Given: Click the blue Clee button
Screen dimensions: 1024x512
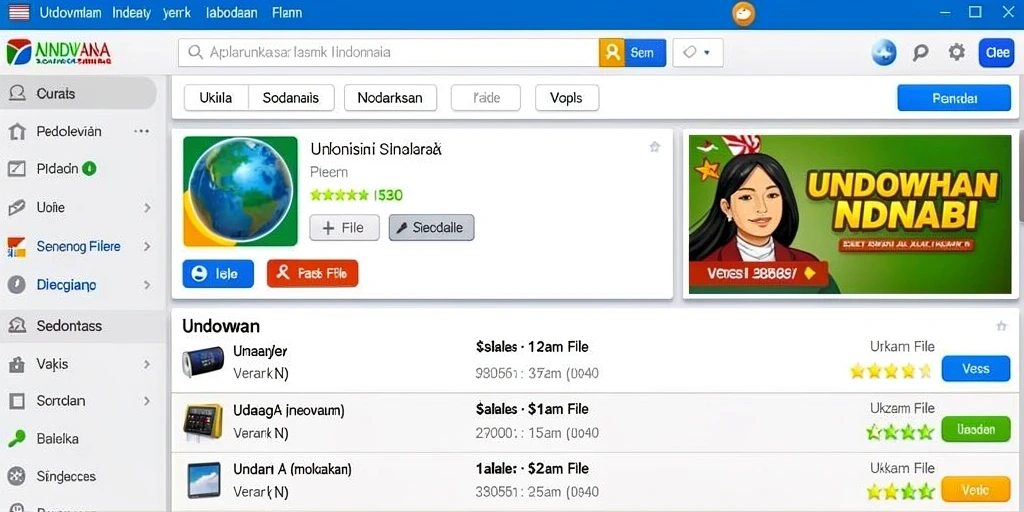Looking at the screenshot, I should click(x=997, y=52).
